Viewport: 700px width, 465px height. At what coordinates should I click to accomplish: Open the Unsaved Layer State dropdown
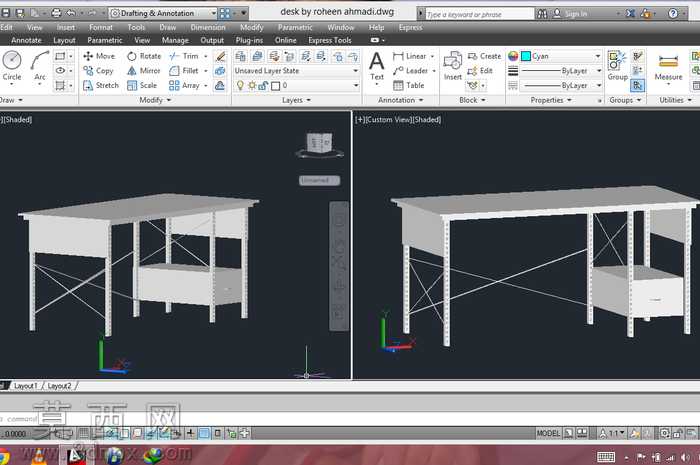point(296,71)
